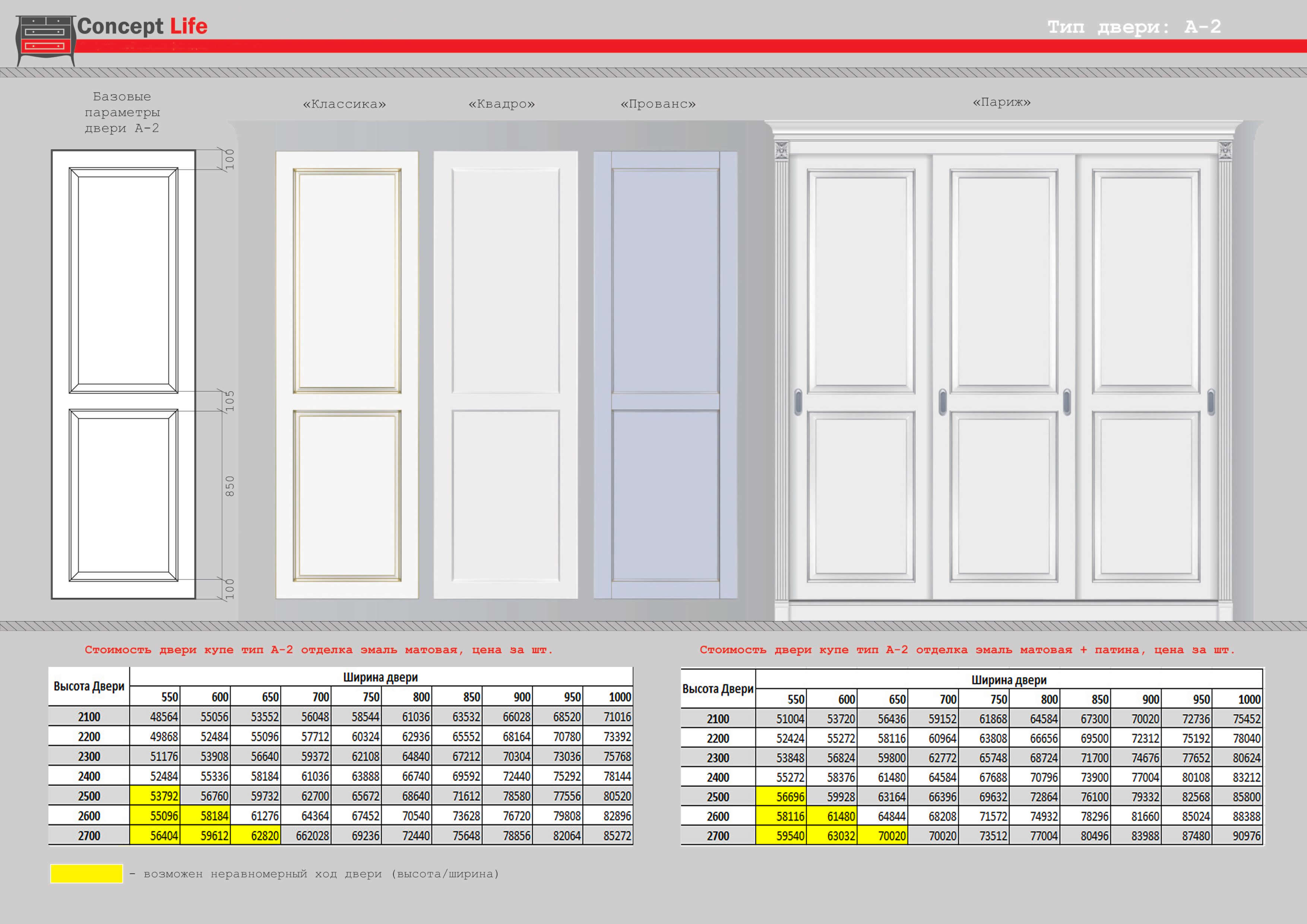
Task: Click yellow cell 62820 in left table
Action: pos(256,836)
